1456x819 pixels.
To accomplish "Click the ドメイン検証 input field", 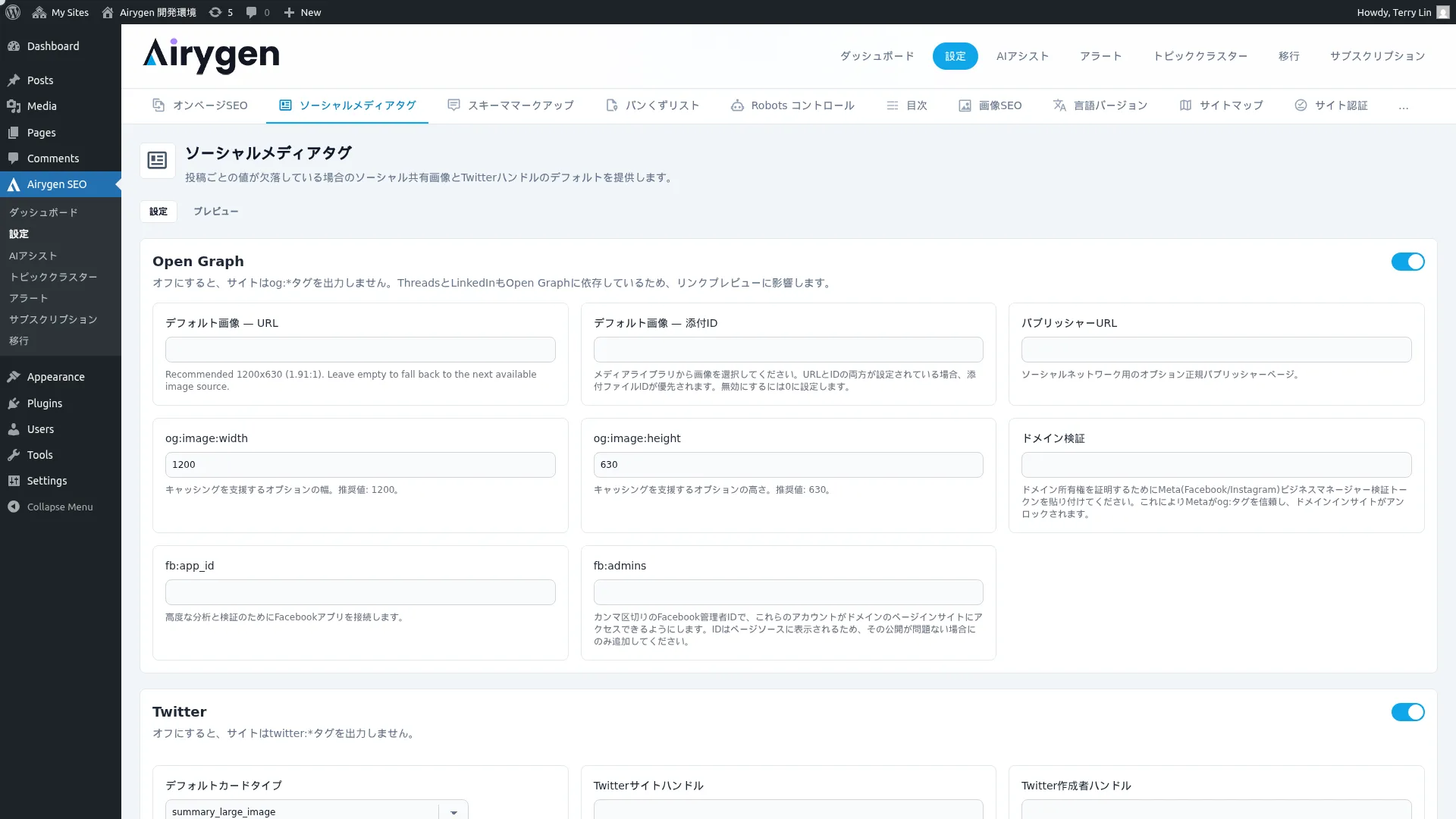I will point(1216,465).
